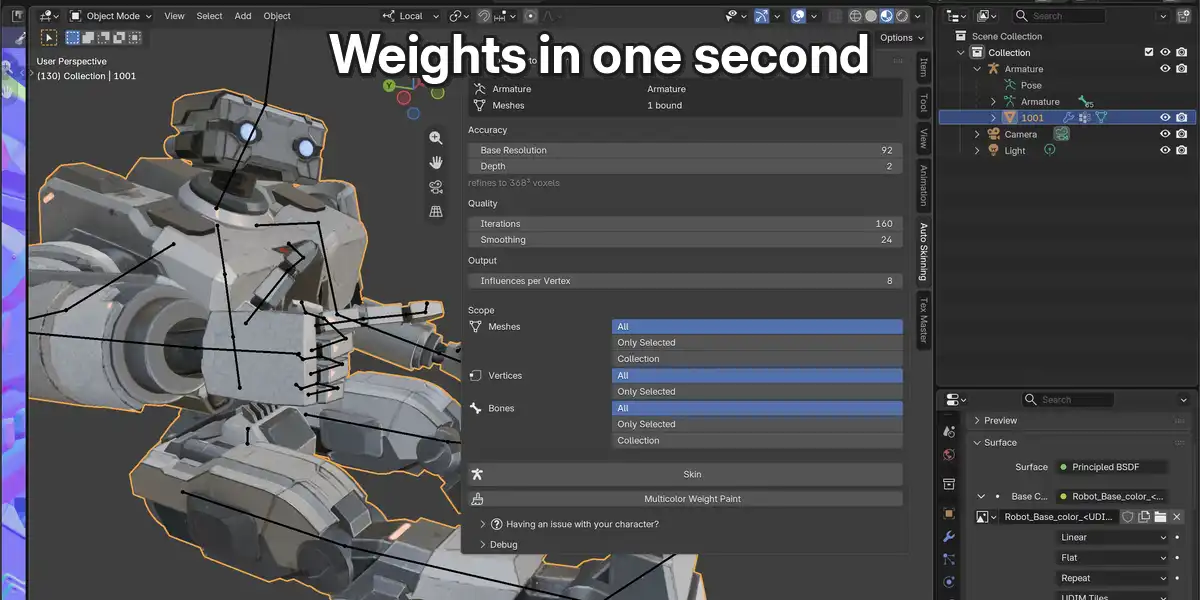1200x600 pixels.
Task: Open the Modifiers wrench properties tab
Action: (949, 537)
